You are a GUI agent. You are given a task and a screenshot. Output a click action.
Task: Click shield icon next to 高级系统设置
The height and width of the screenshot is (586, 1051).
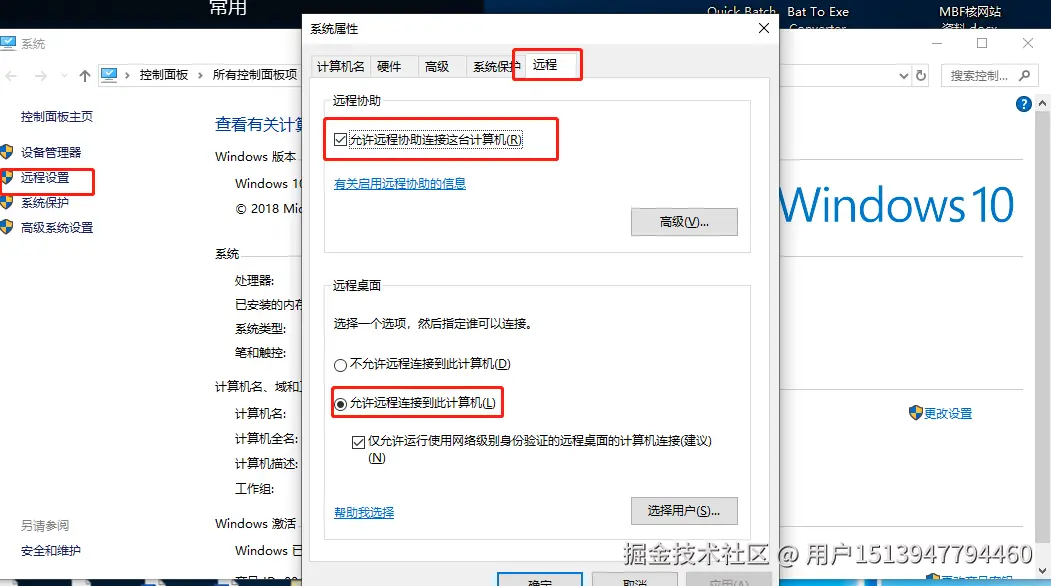pyautogui.click(x=7, y=228)
